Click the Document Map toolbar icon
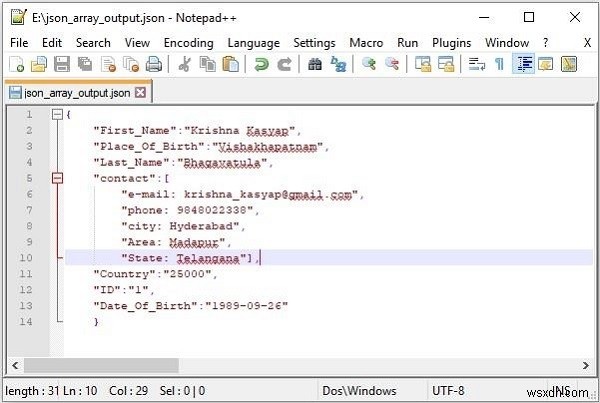Screen dimensions: 600x403 569,64
